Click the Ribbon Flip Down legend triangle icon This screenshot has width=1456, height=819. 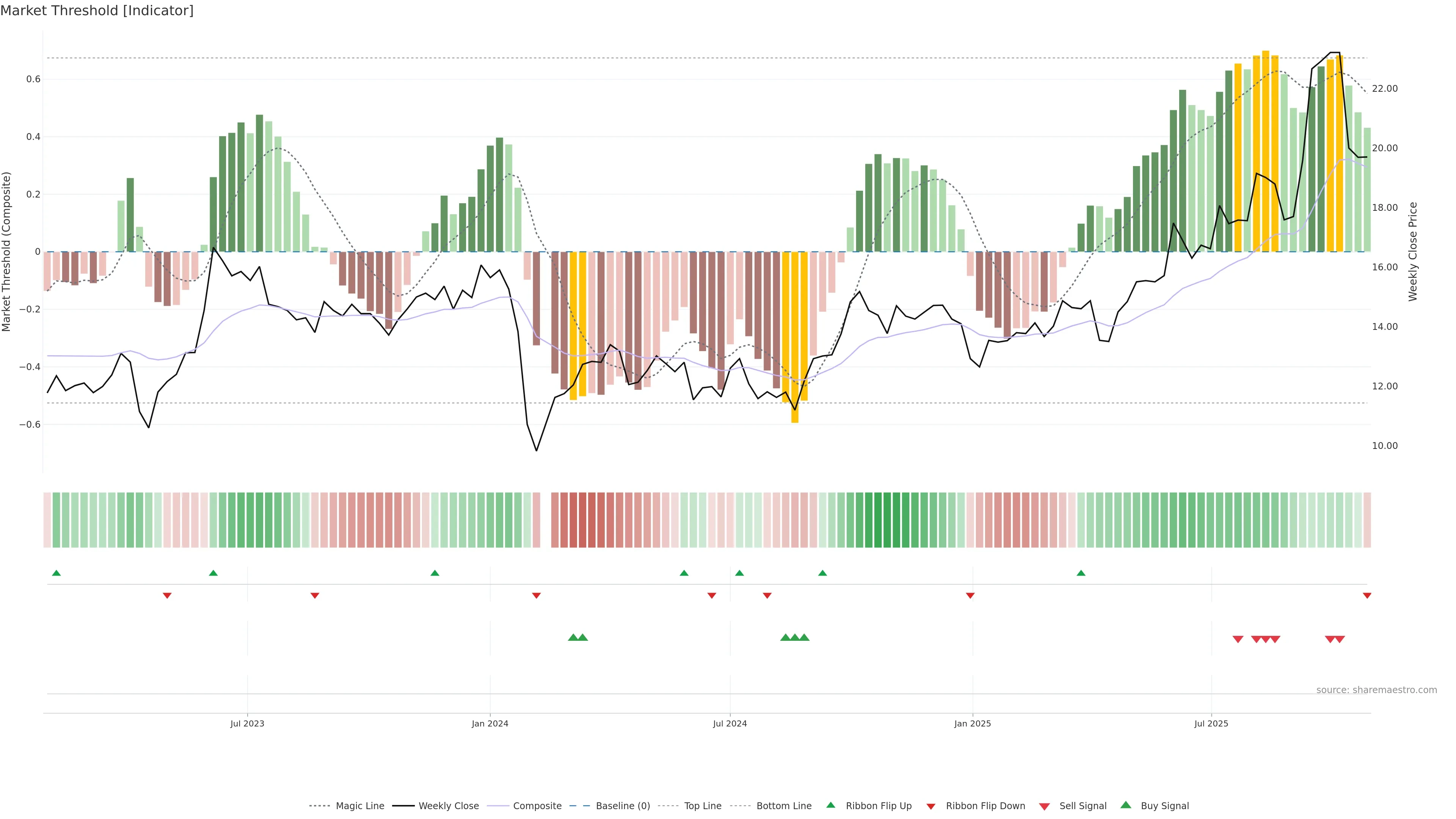pyautogui.click(x=931, y=806)
